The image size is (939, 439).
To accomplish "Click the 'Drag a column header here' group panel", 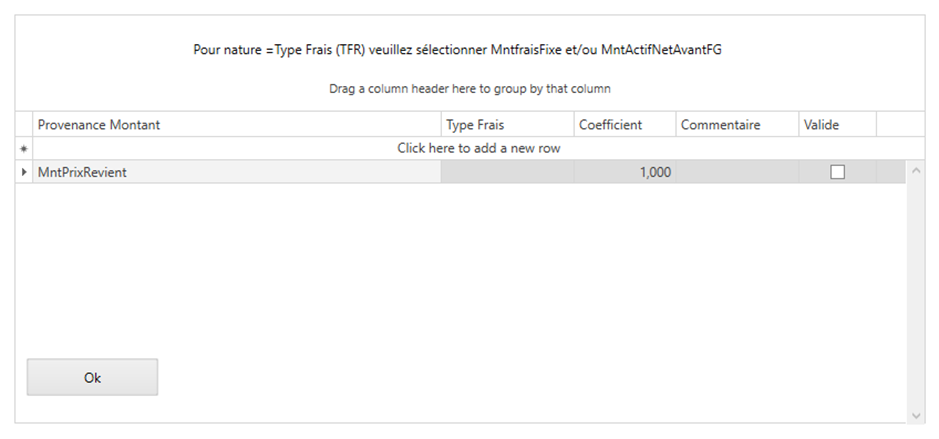I will [470, 89].
